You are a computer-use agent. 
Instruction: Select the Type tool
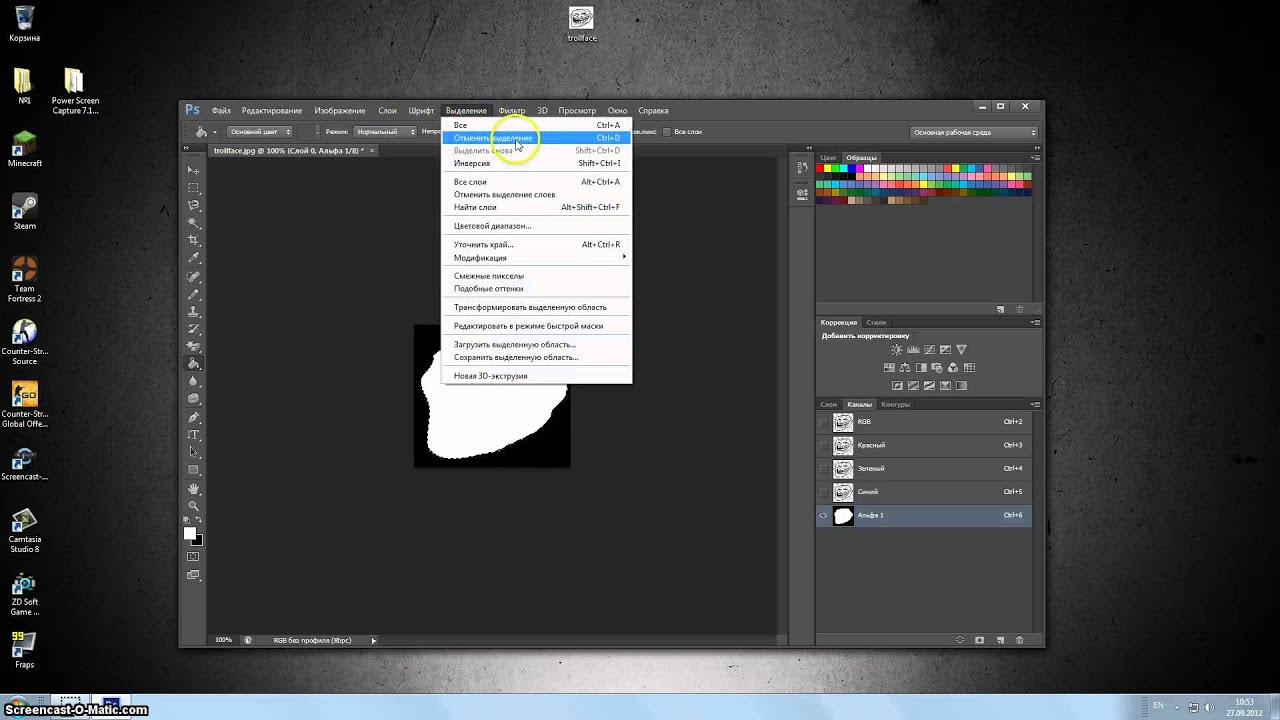coord(193,434)
